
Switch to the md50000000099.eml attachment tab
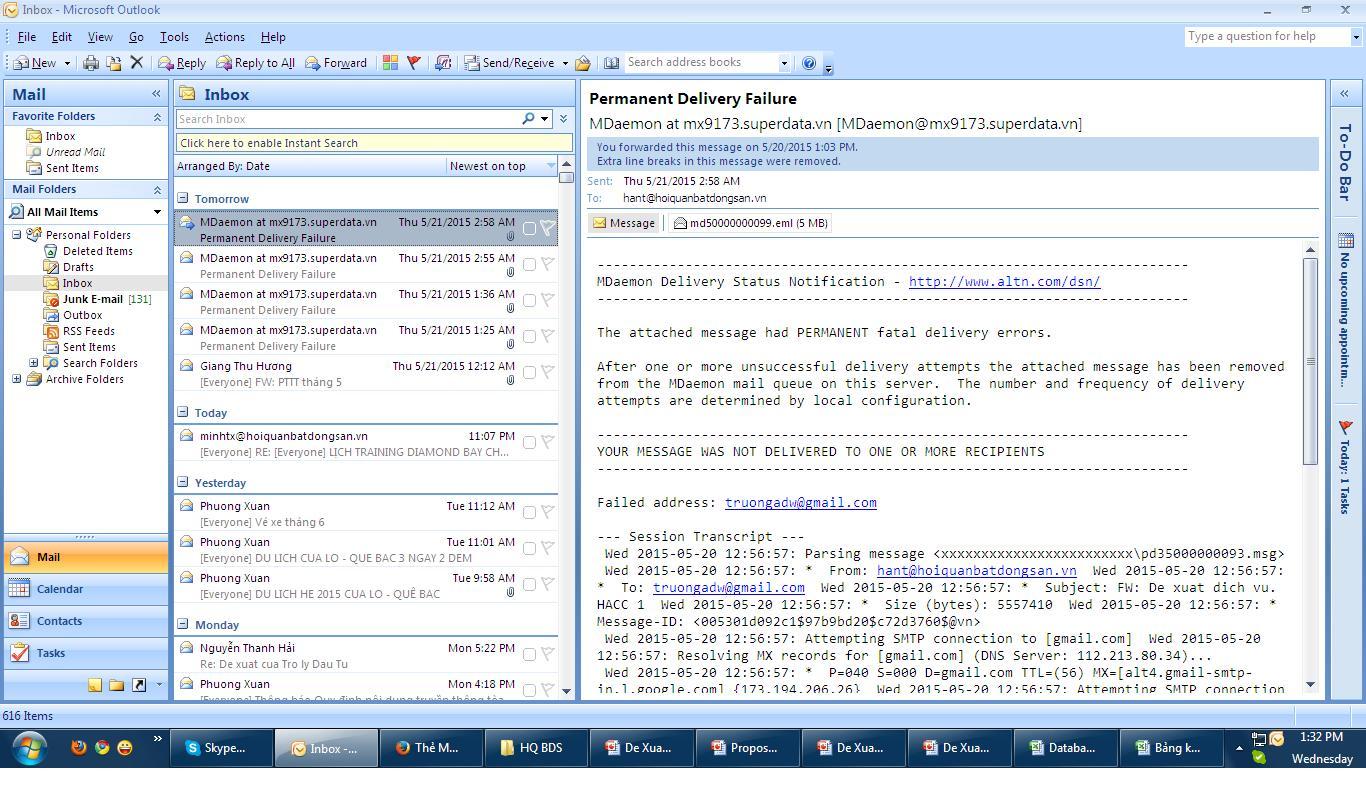(x=750, y=223)
